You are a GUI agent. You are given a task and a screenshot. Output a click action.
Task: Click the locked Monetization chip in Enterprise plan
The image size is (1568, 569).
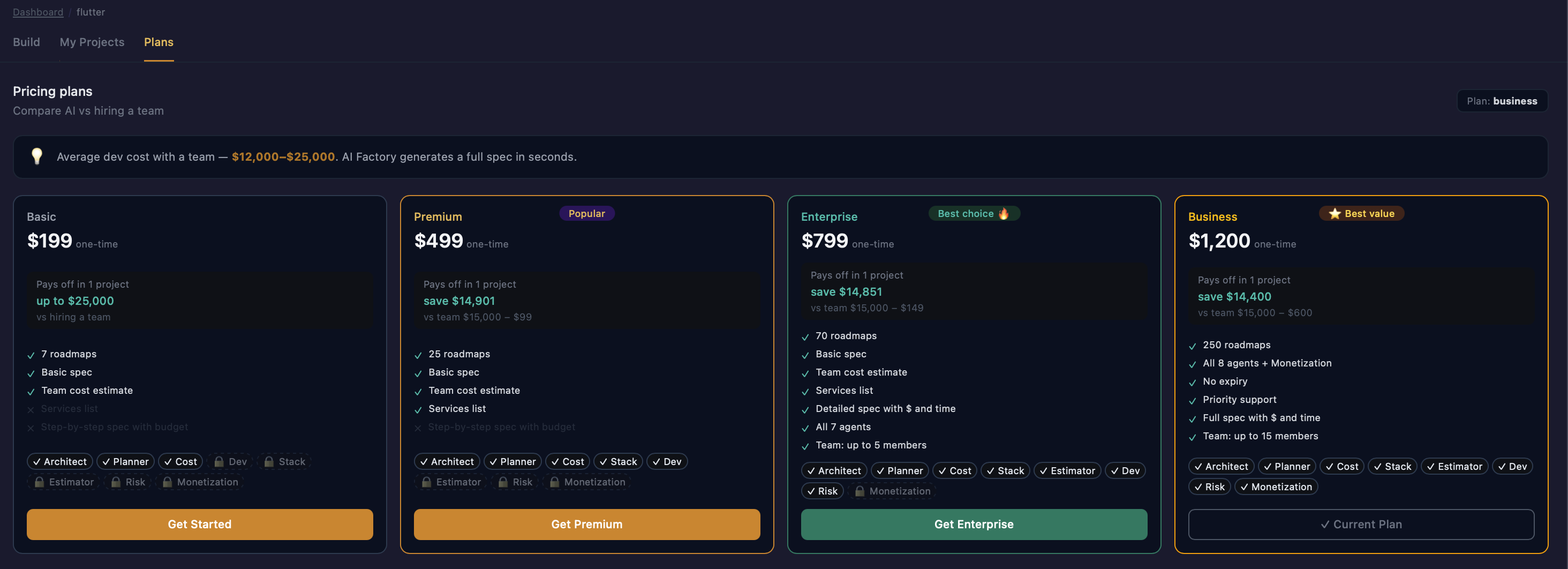[x=892, y=491]
